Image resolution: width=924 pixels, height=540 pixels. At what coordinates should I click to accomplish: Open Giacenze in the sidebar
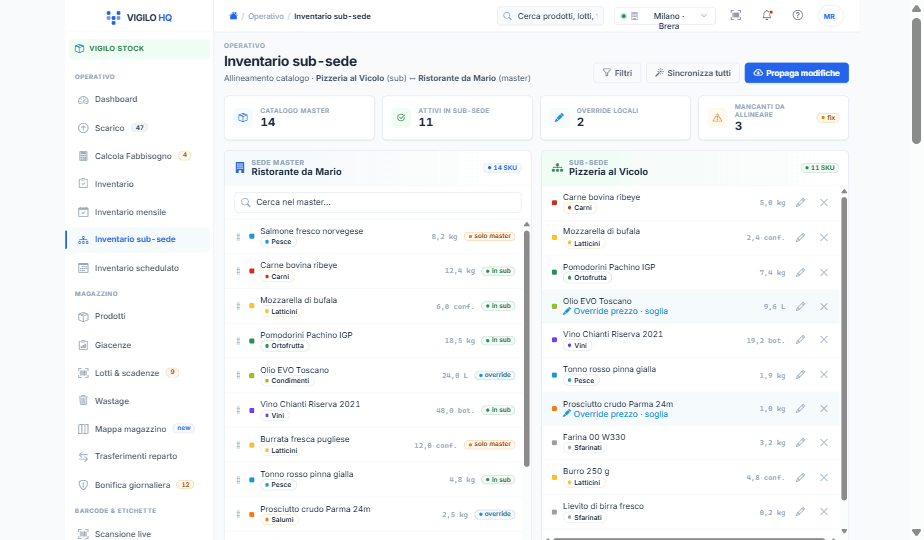click(x=138, y=345)
